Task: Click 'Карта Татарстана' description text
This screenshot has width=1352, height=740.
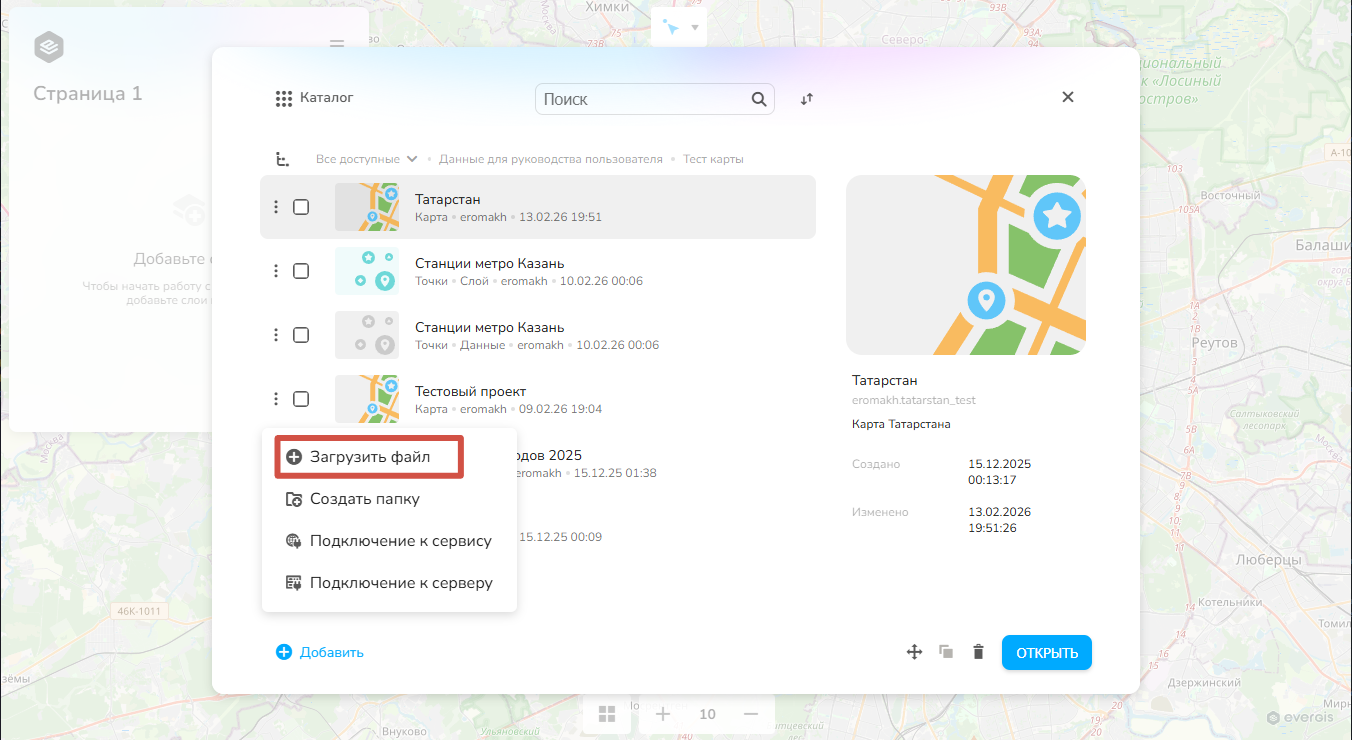Action: click(901, 424)
